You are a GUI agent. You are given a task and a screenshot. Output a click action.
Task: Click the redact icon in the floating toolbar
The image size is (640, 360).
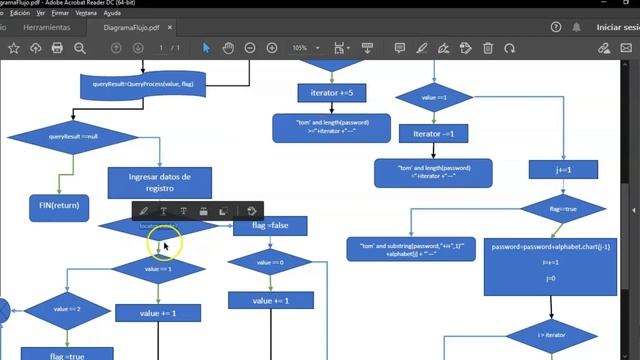(x=203, y=211)
